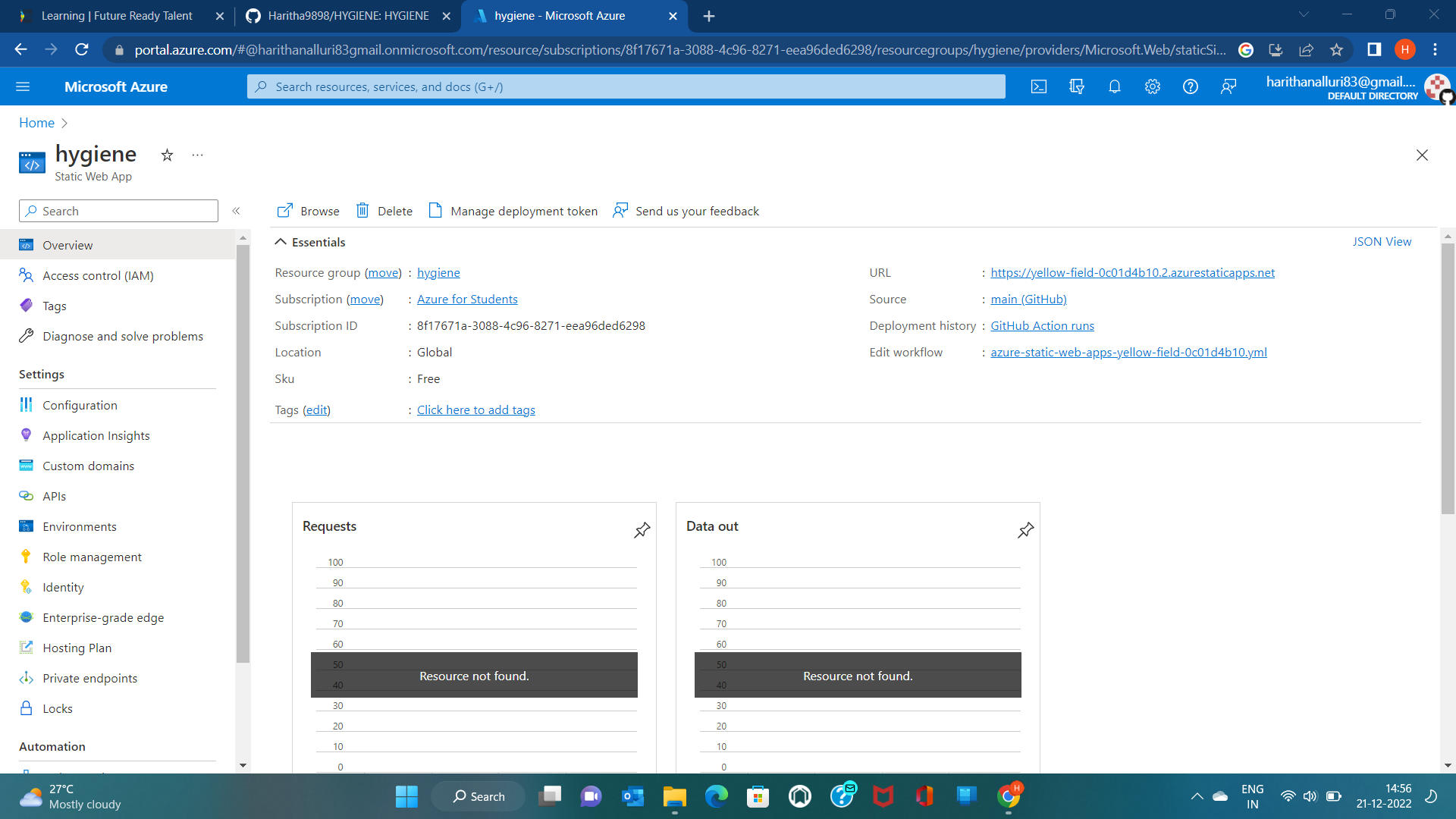Favorite the hygiene resource with star
1456x819 pixels.
point(167,155)
